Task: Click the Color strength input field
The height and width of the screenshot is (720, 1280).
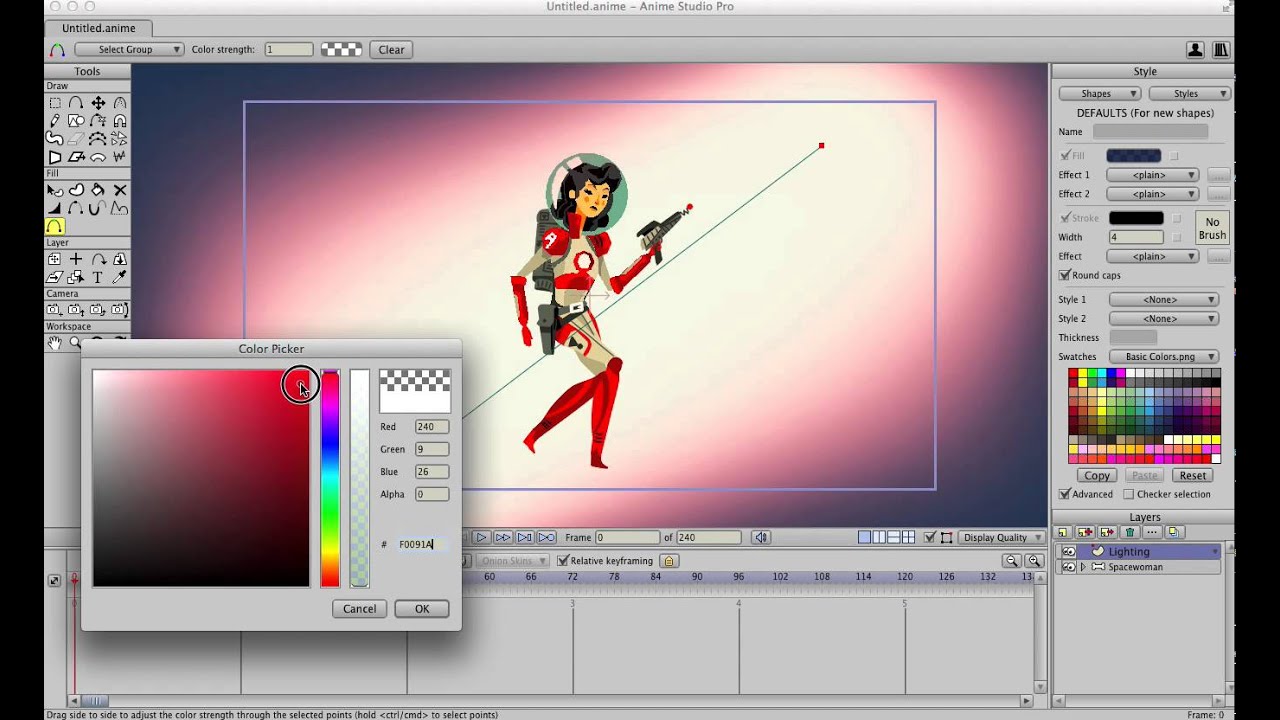Action: (x=289, y=49)
